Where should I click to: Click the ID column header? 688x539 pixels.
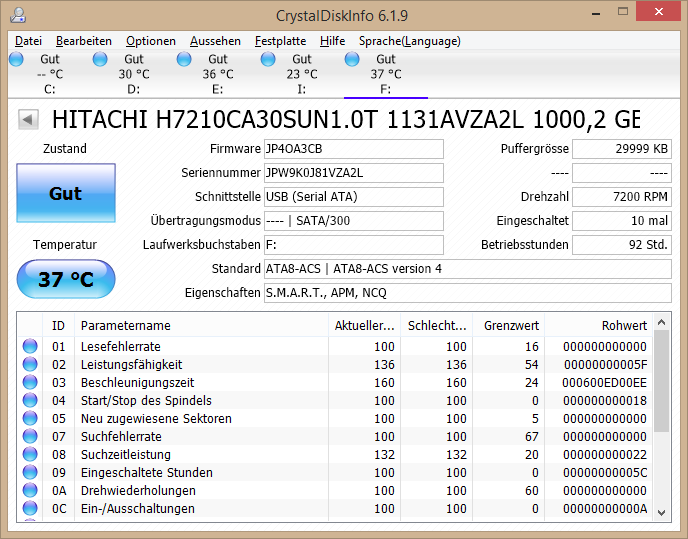pyautogui.click(x=58, y=325)
